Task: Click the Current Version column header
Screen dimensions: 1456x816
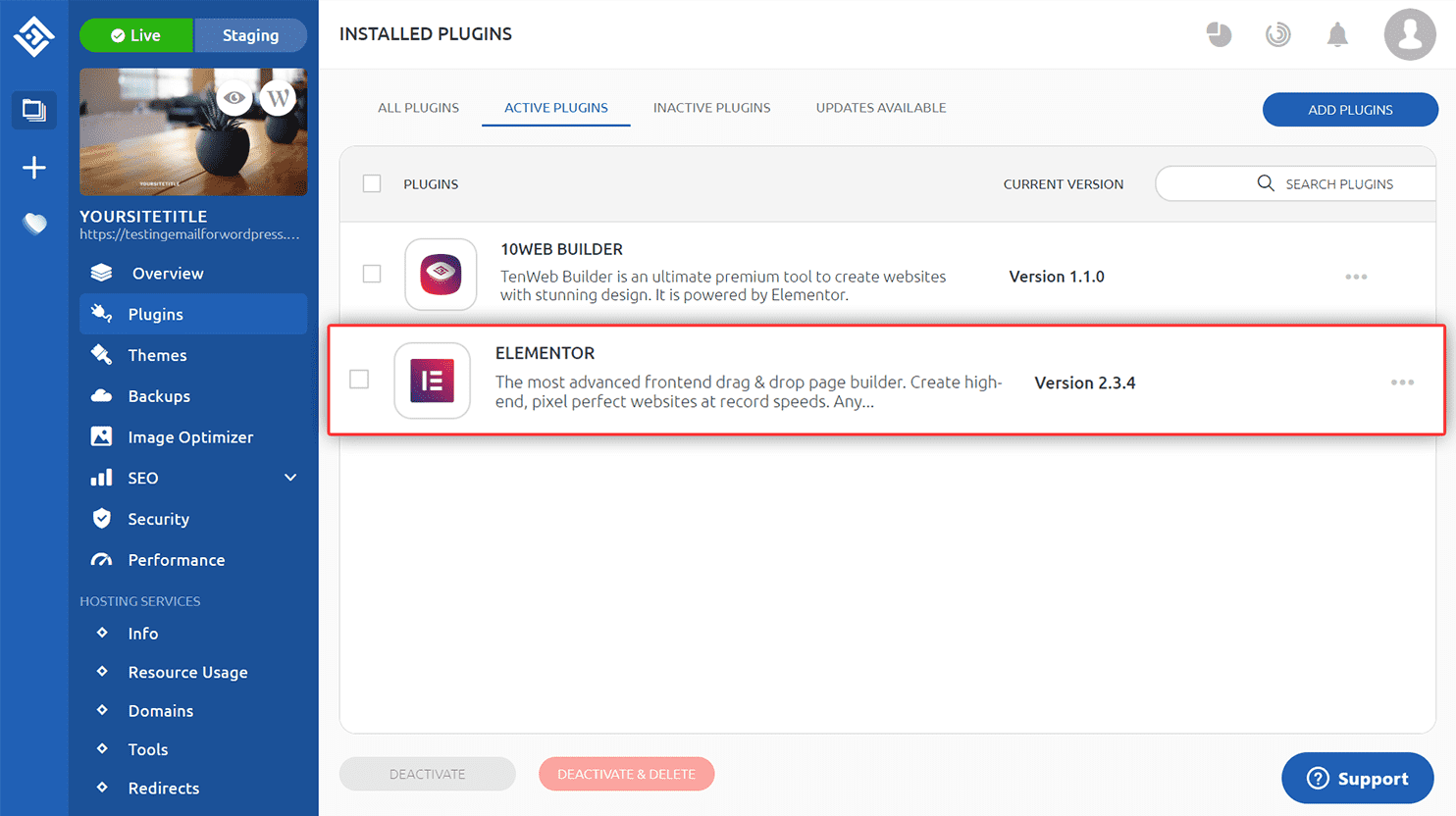Action: [1064, 184]
